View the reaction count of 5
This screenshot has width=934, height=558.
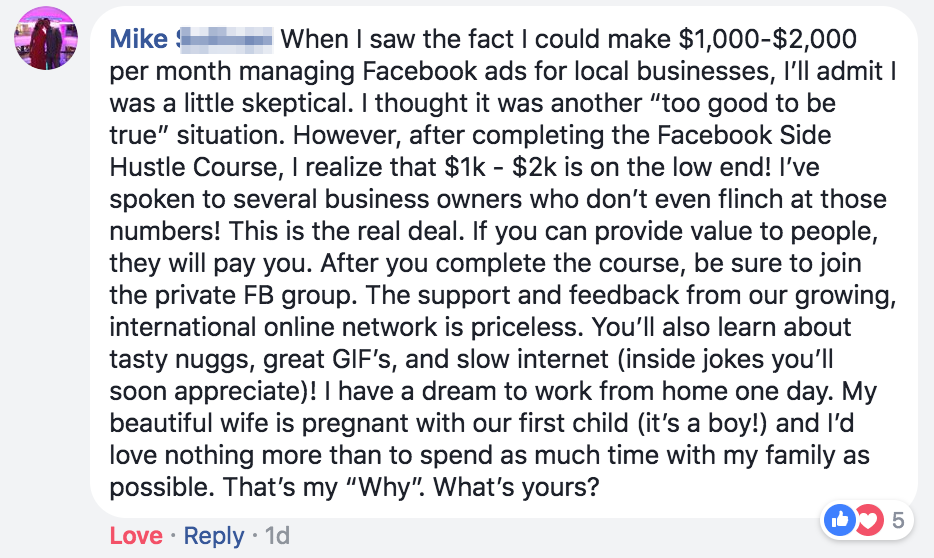click(x=898, y=520)
